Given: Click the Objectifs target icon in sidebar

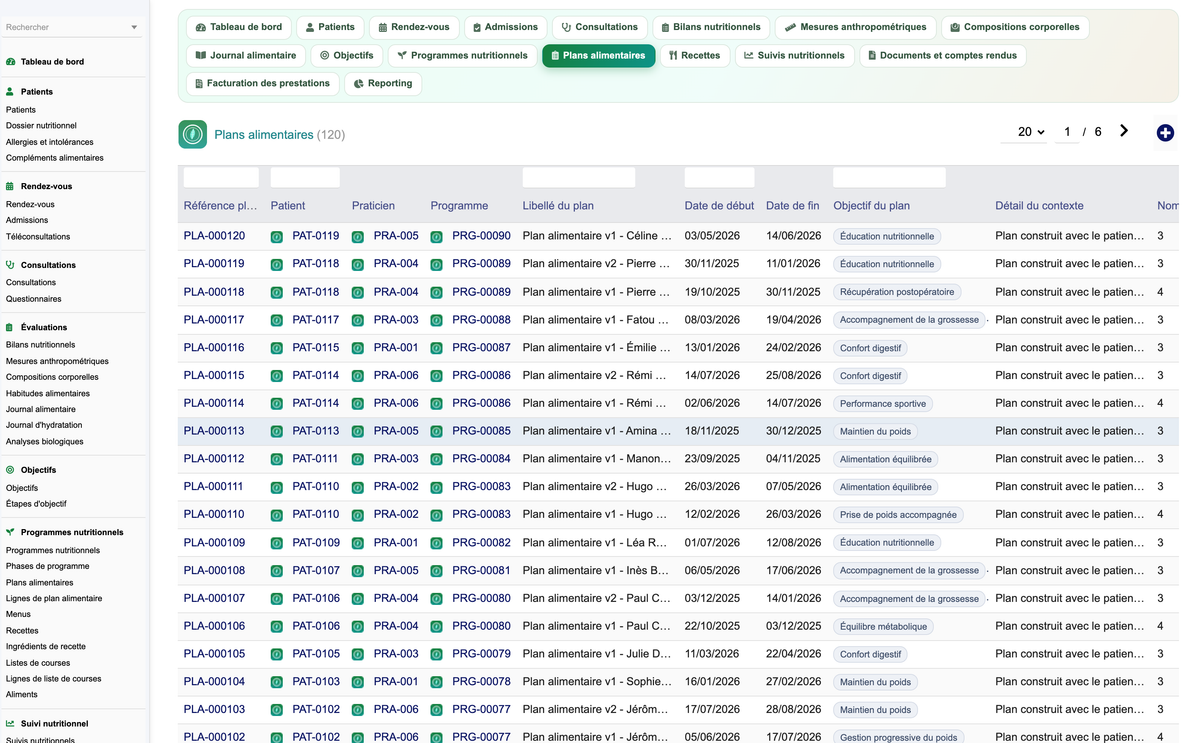Looking at the screenshot, I should (x=11, y=470).
